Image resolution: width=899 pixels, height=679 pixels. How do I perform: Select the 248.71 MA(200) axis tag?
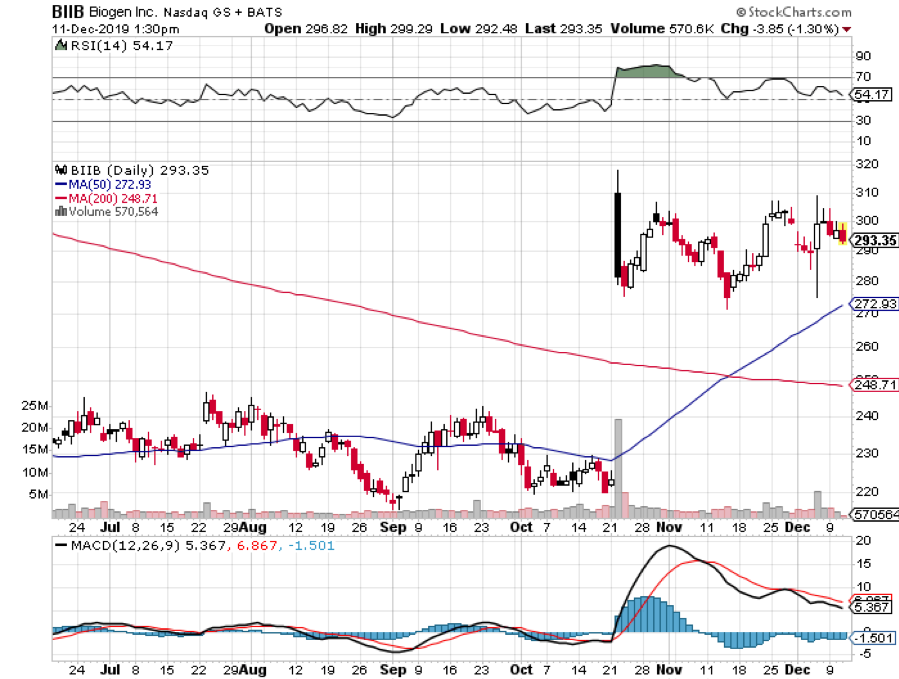tap(871, 384)
